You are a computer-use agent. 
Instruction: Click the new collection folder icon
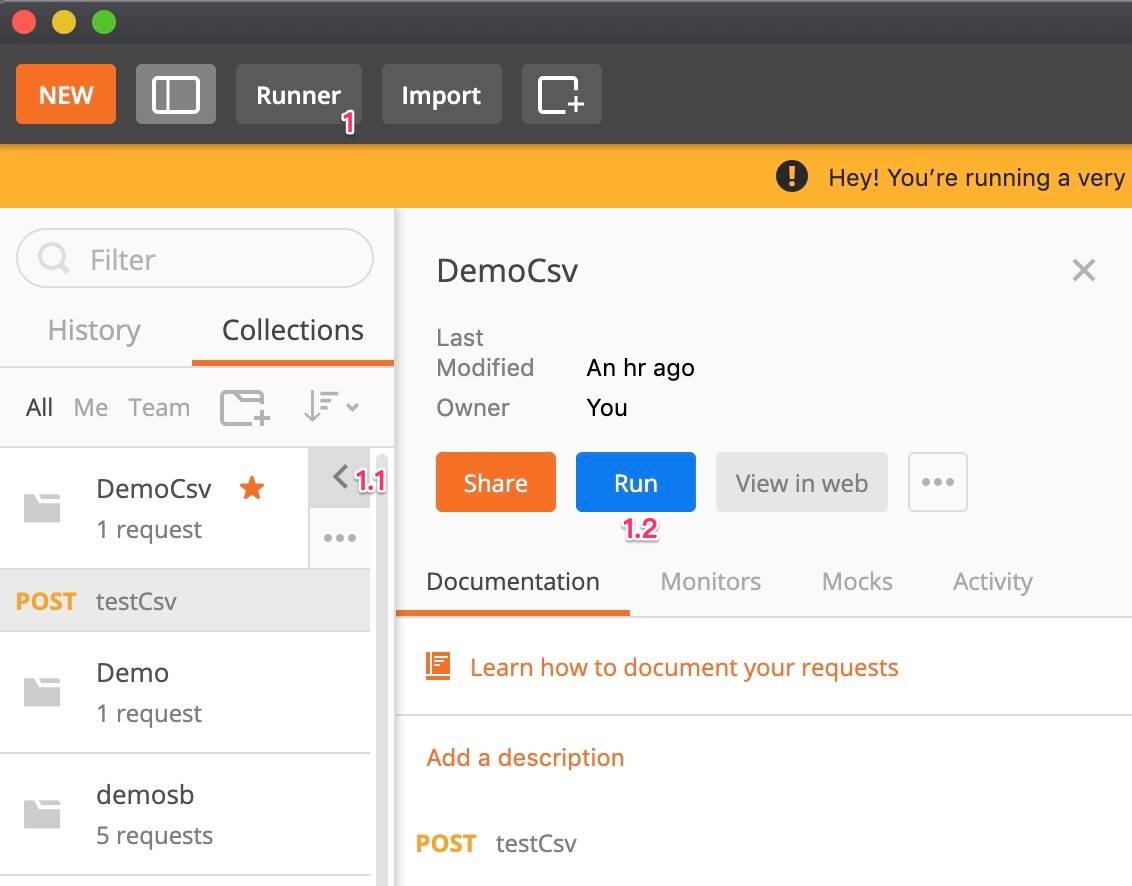245,408
